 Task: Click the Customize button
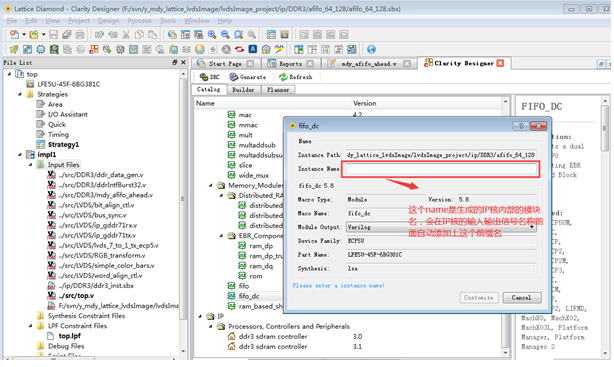[x=479, y=298]
